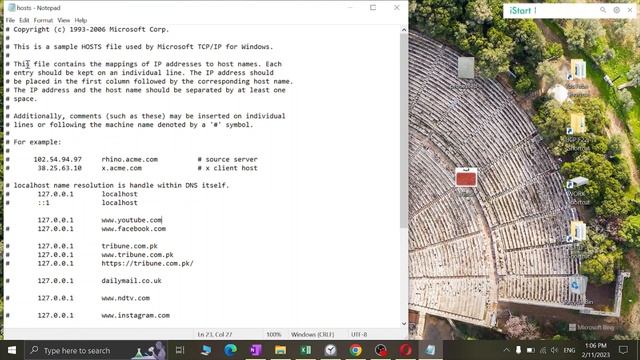Open the clock app on the taskbar
Screen dimensions: 640x360
tap(331, 350)
